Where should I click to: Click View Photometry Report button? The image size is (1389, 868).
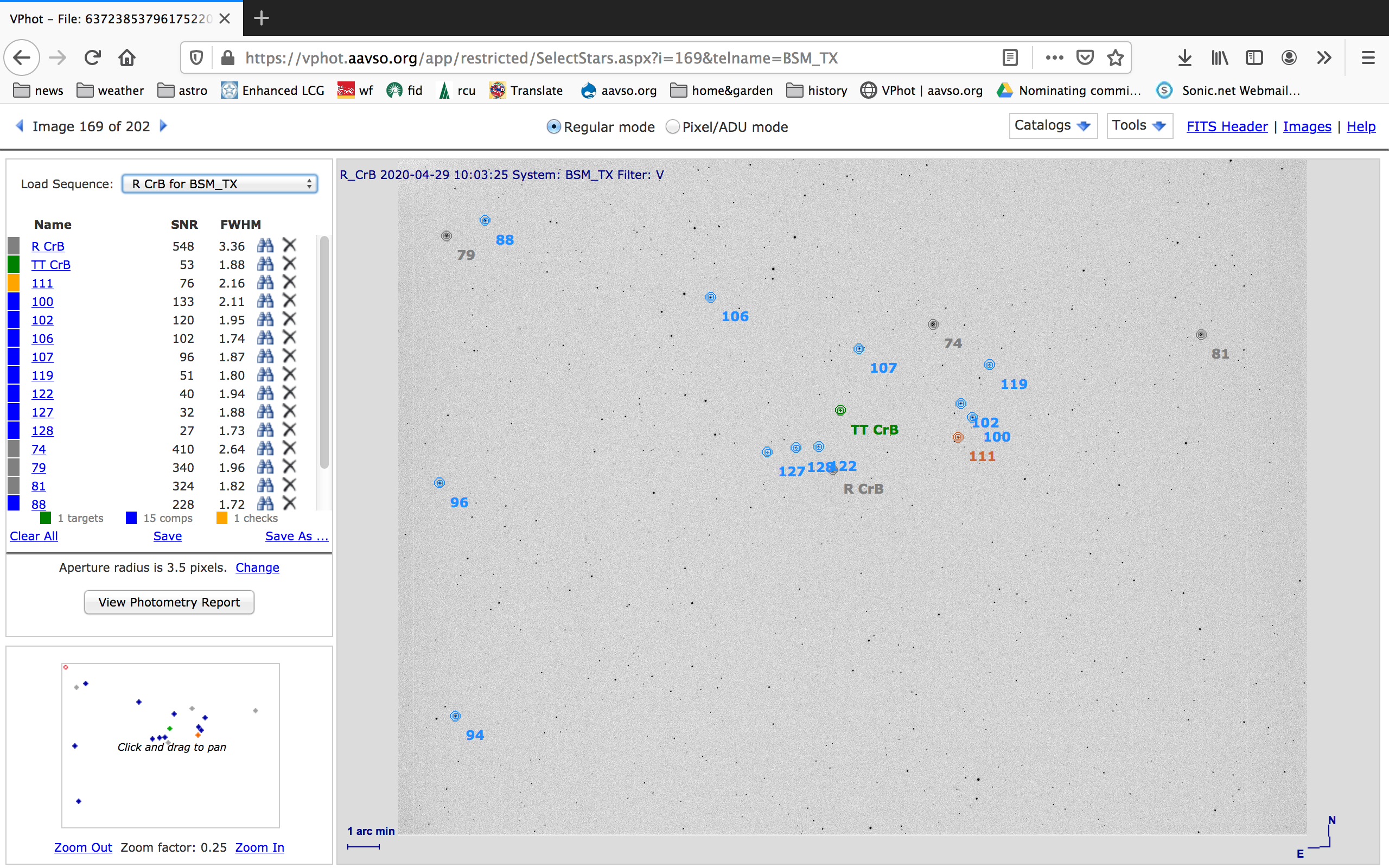[x=169, y=602]
